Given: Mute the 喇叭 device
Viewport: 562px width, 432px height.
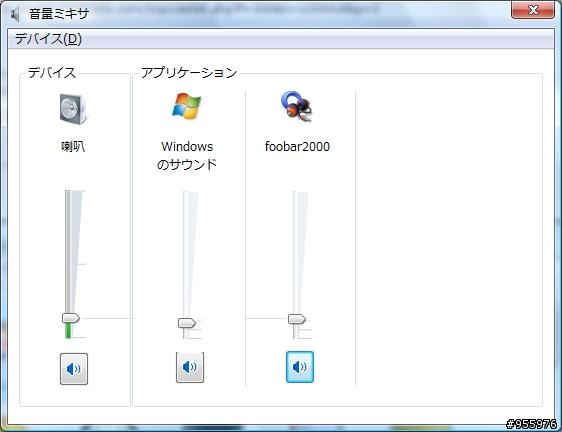Looking at the screenshot, I should [x=74, y=369].
